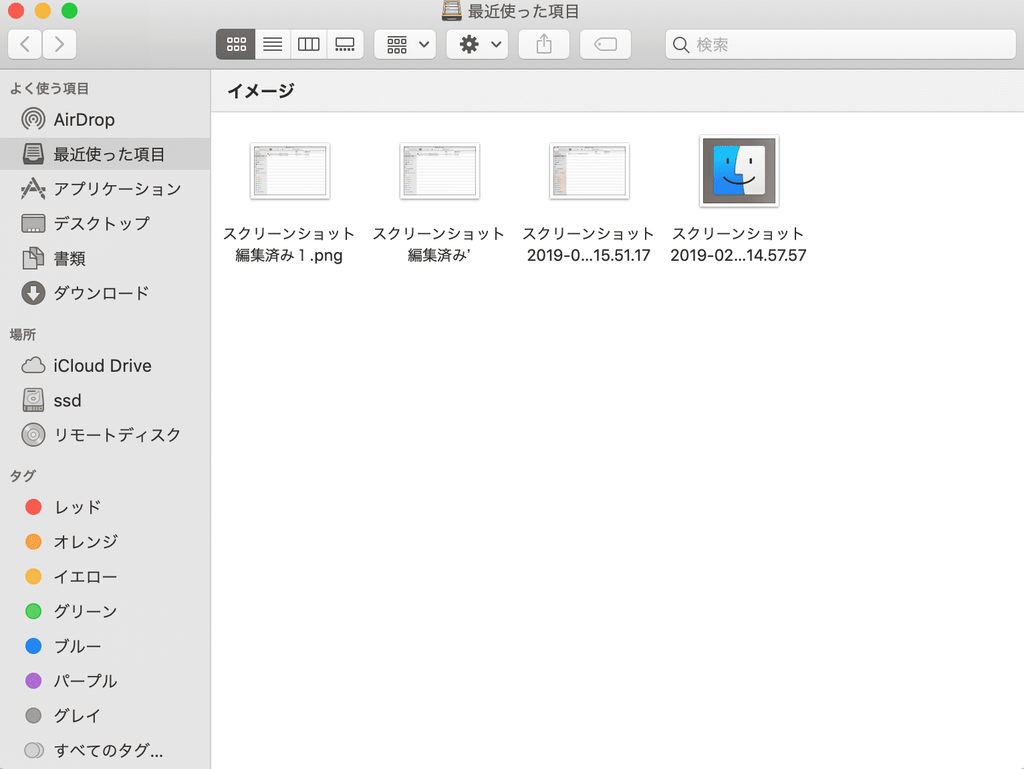Click the イメージ group header
The height and width of the screenshot is (769, 1024).
click(x=261, y=91)
